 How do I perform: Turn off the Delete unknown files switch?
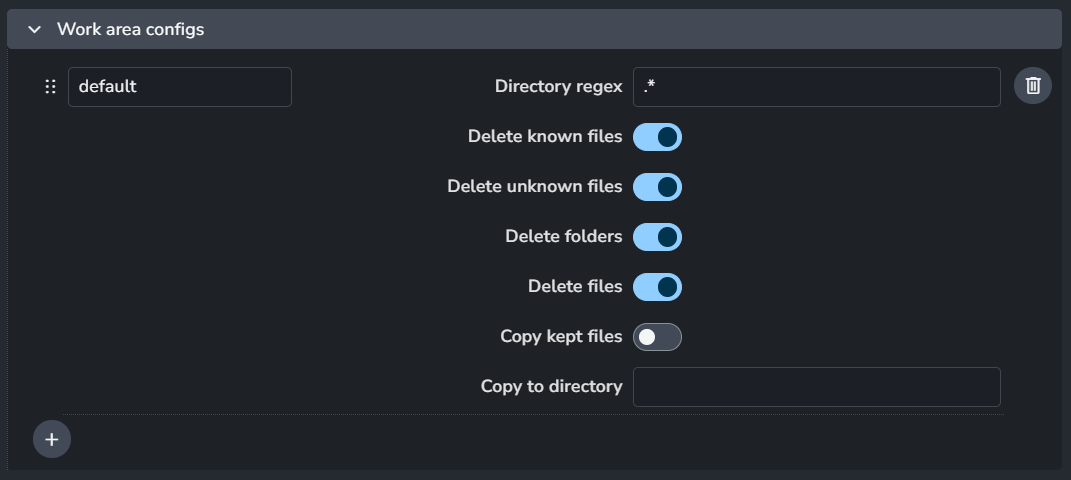[657, 187]
